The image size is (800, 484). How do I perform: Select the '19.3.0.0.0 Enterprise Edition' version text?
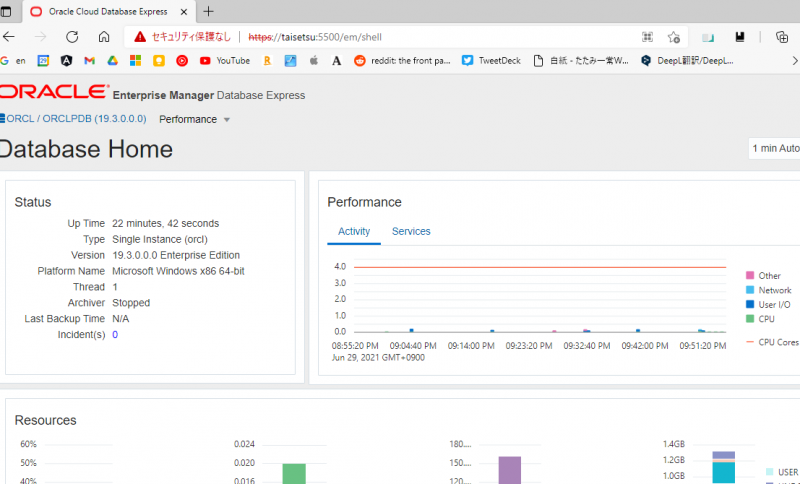tap(176, 255)
